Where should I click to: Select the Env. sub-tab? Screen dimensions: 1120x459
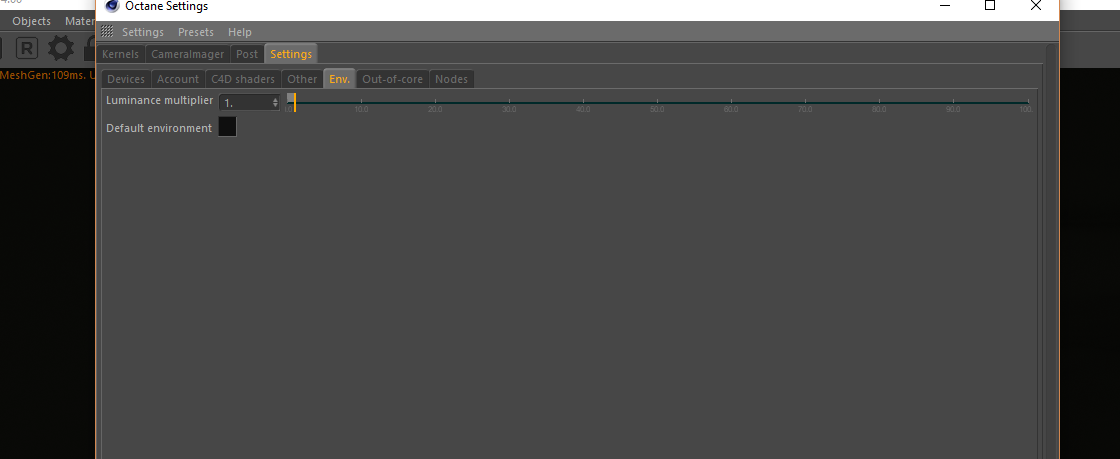click(339, 79)
